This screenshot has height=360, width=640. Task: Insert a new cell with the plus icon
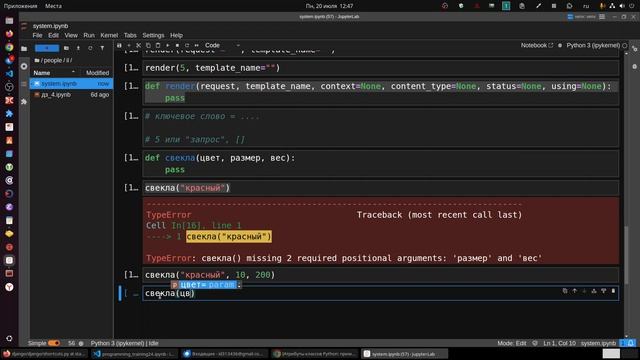coord(129,46)
